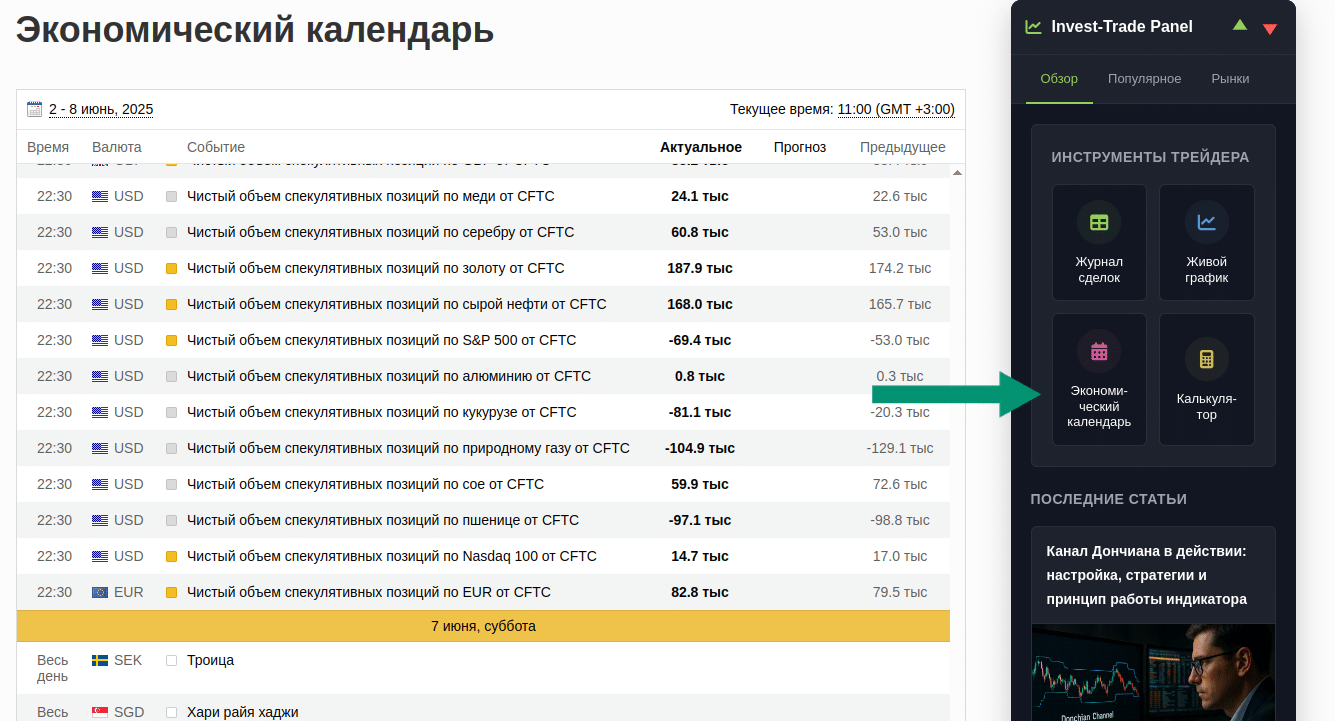Switch to the Рынки tab

(x=1230, y=79)
